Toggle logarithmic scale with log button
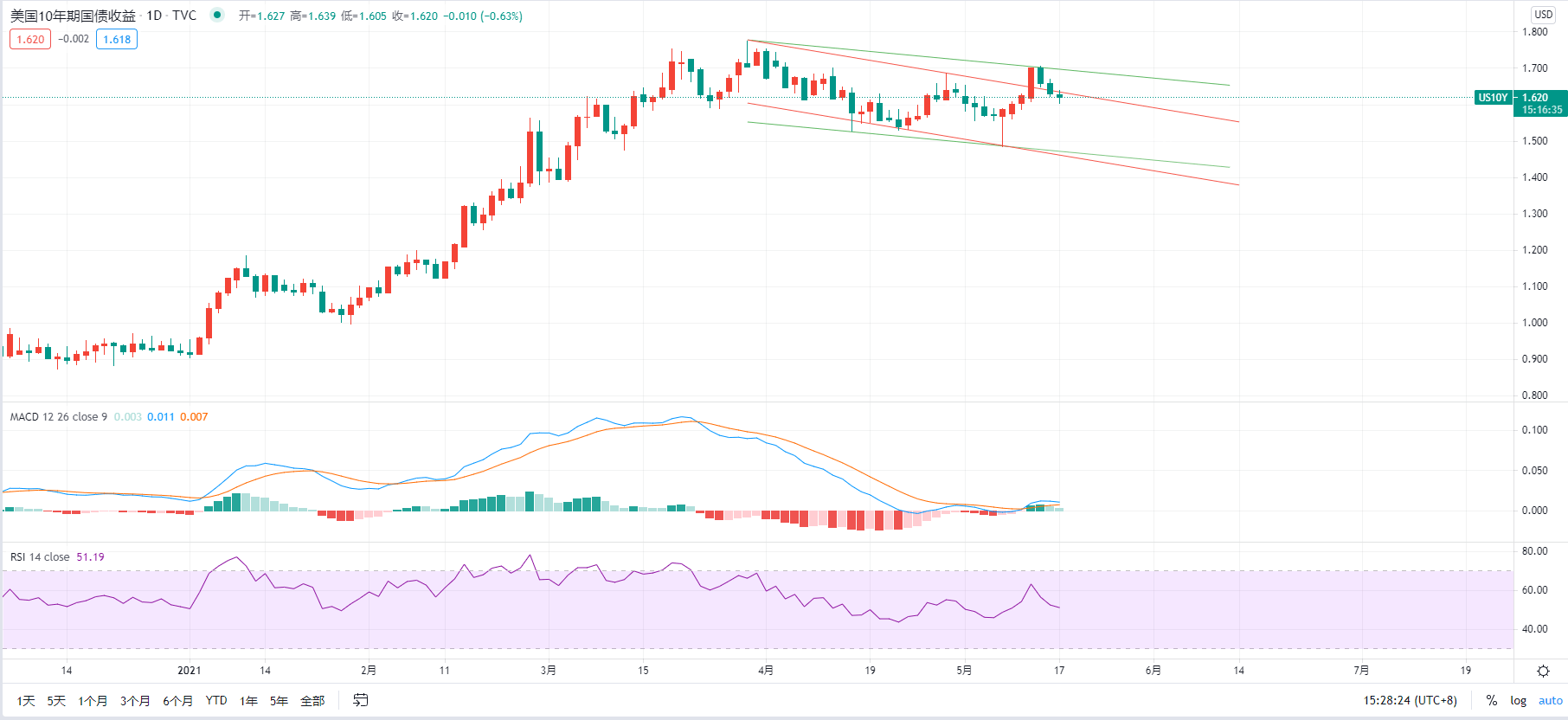This screenshot has height=720, width=1568. tap(1519, 700)
